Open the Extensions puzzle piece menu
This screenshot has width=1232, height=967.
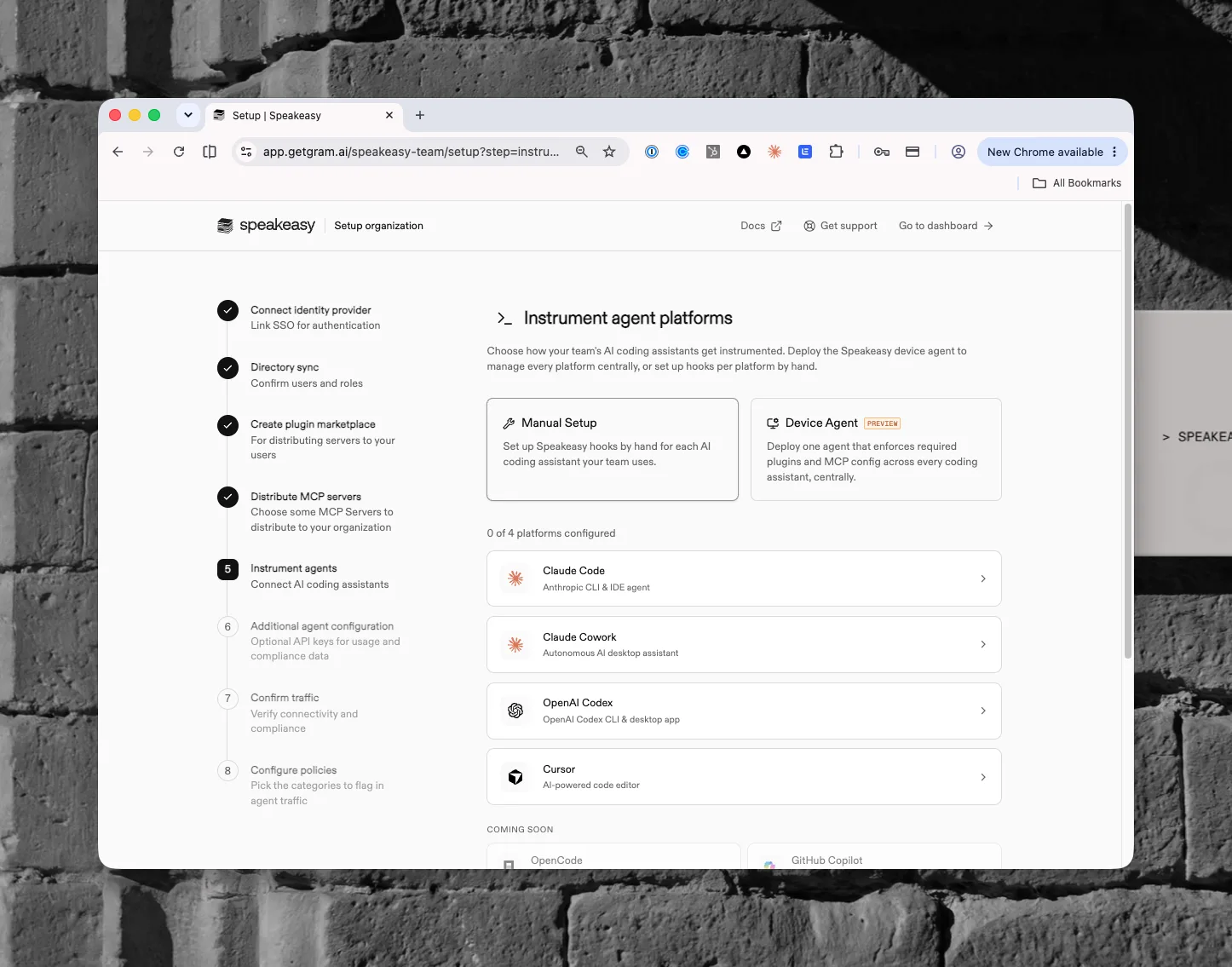click(x=836, y=152)
